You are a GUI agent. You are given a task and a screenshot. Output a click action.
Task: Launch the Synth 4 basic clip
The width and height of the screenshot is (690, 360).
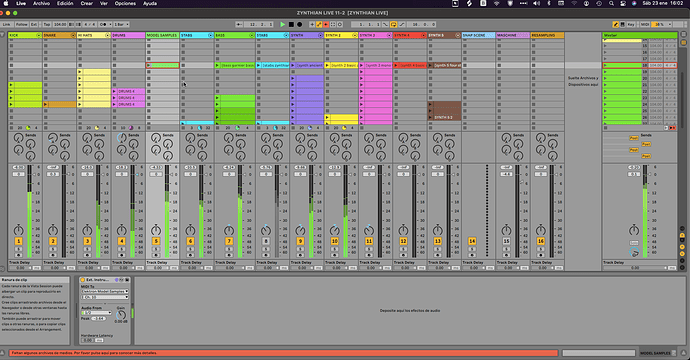396,65
